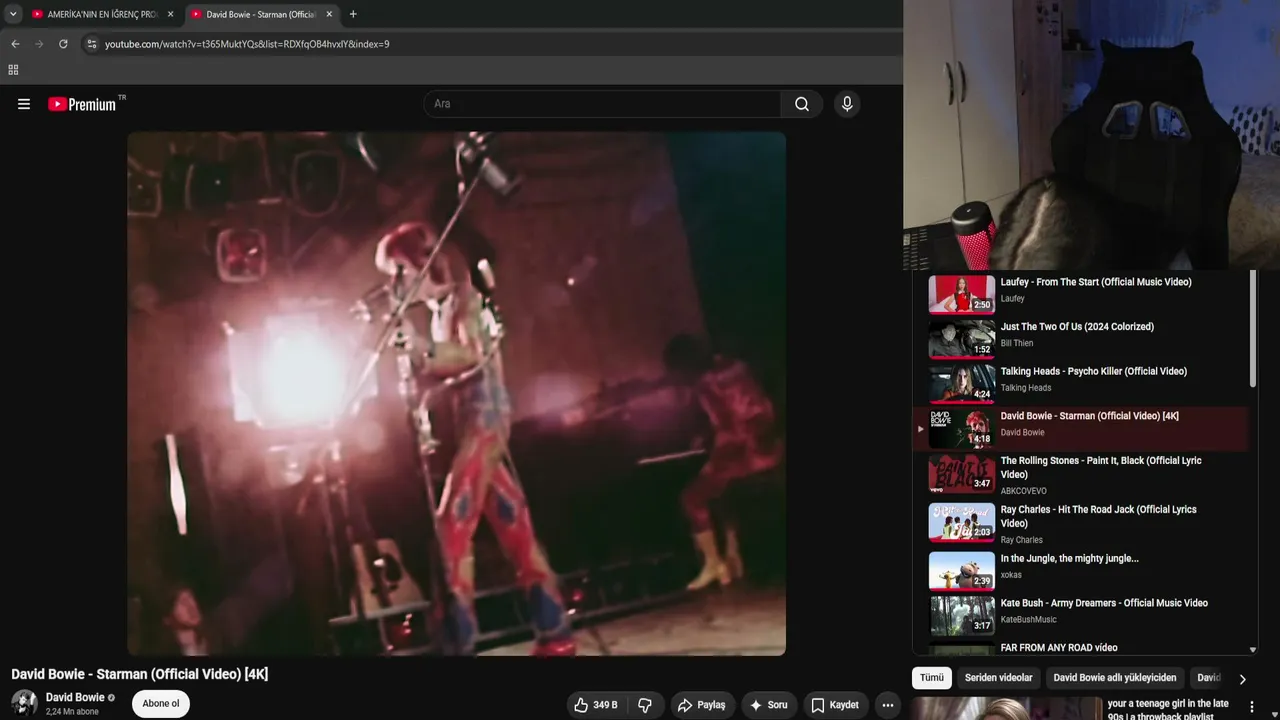Start voice search with microphone icon
The image size is (1280, 720).
[x=847, y=104]
